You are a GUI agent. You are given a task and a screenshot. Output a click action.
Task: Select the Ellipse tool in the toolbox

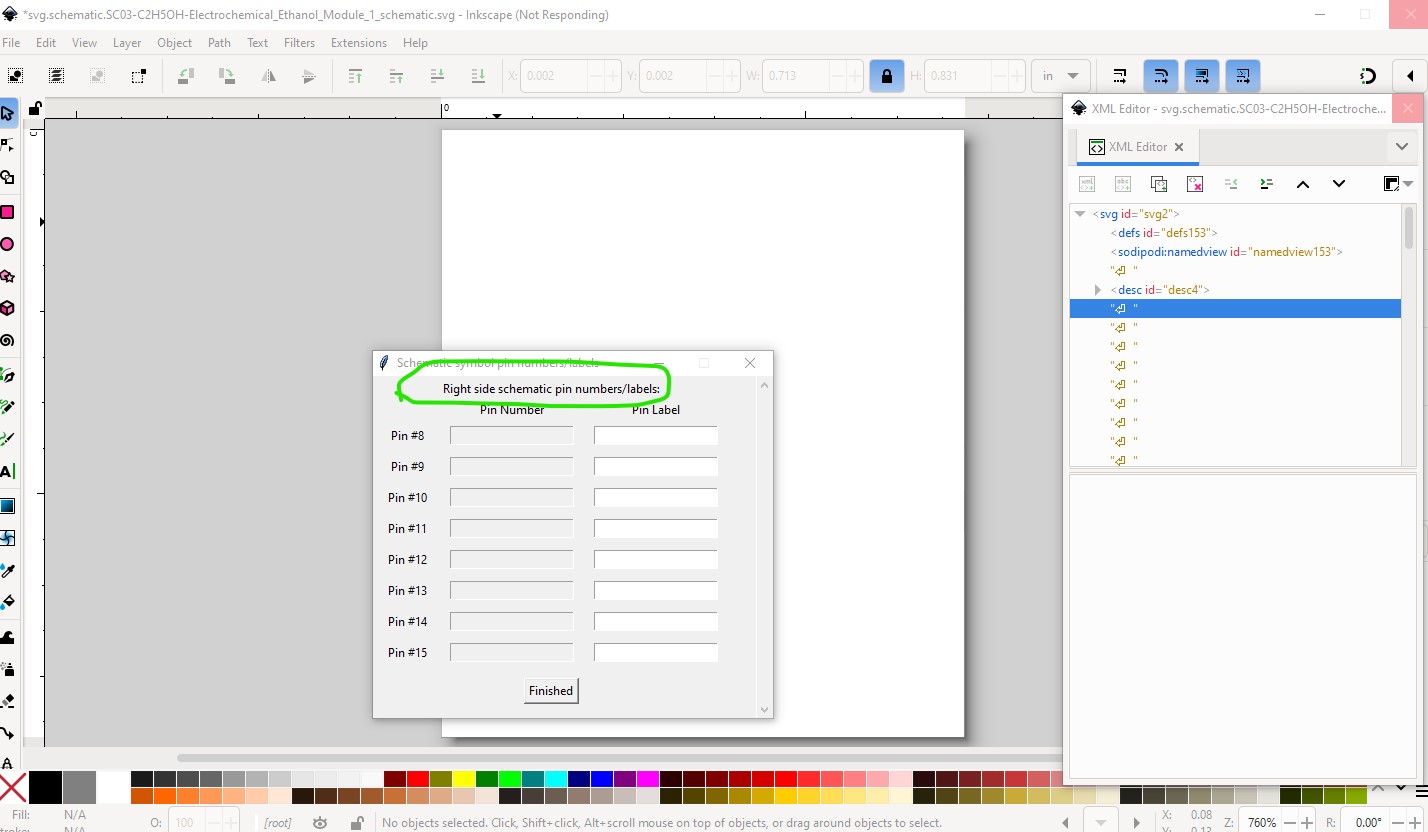(7, 245)
